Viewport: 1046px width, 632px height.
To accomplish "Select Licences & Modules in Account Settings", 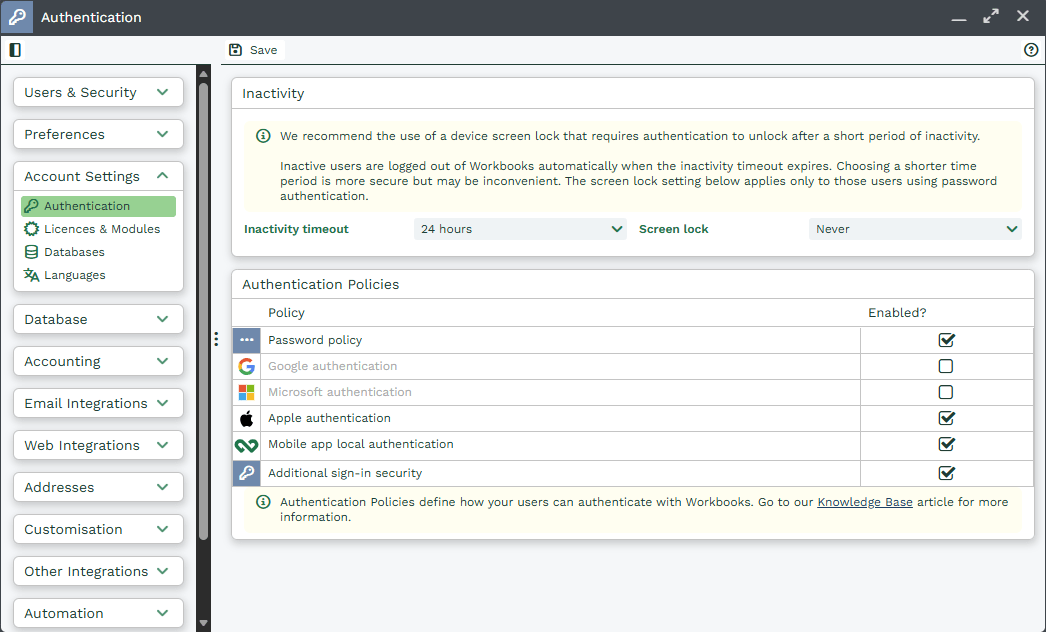I will 101,229.
